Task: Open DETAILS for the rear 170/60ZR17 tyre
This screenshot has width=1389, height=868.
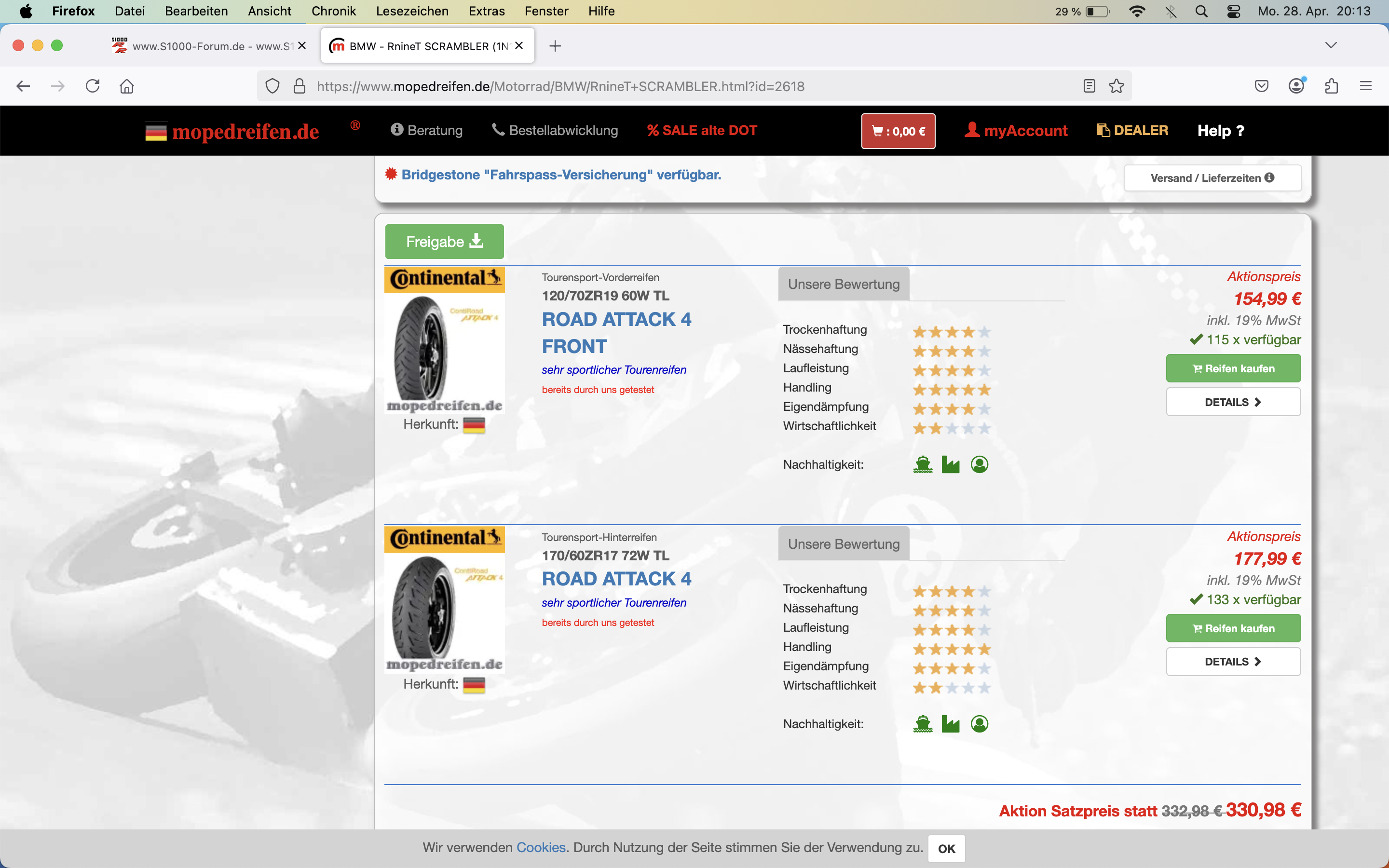Action: click(1233, 662)
